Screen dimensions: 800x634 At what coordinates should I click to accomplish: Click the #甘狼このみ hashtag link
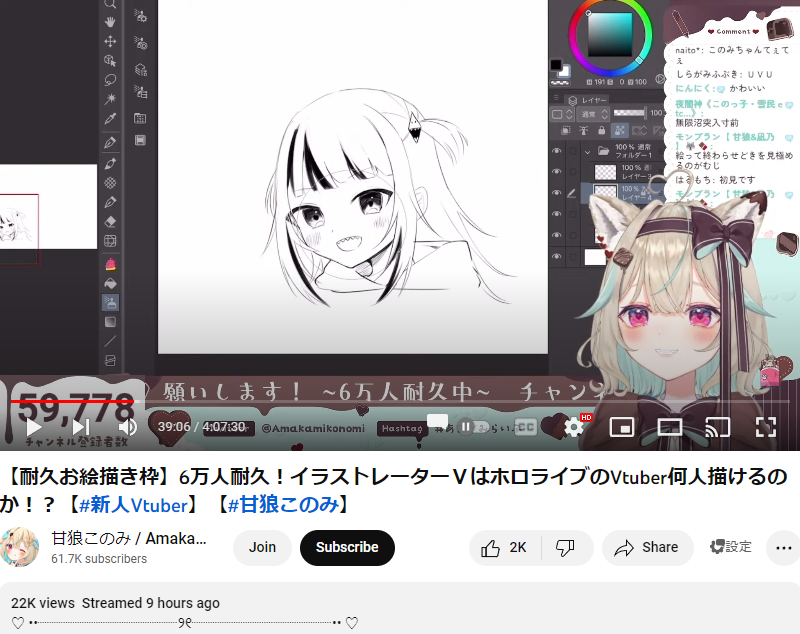[x=283, y=505]
